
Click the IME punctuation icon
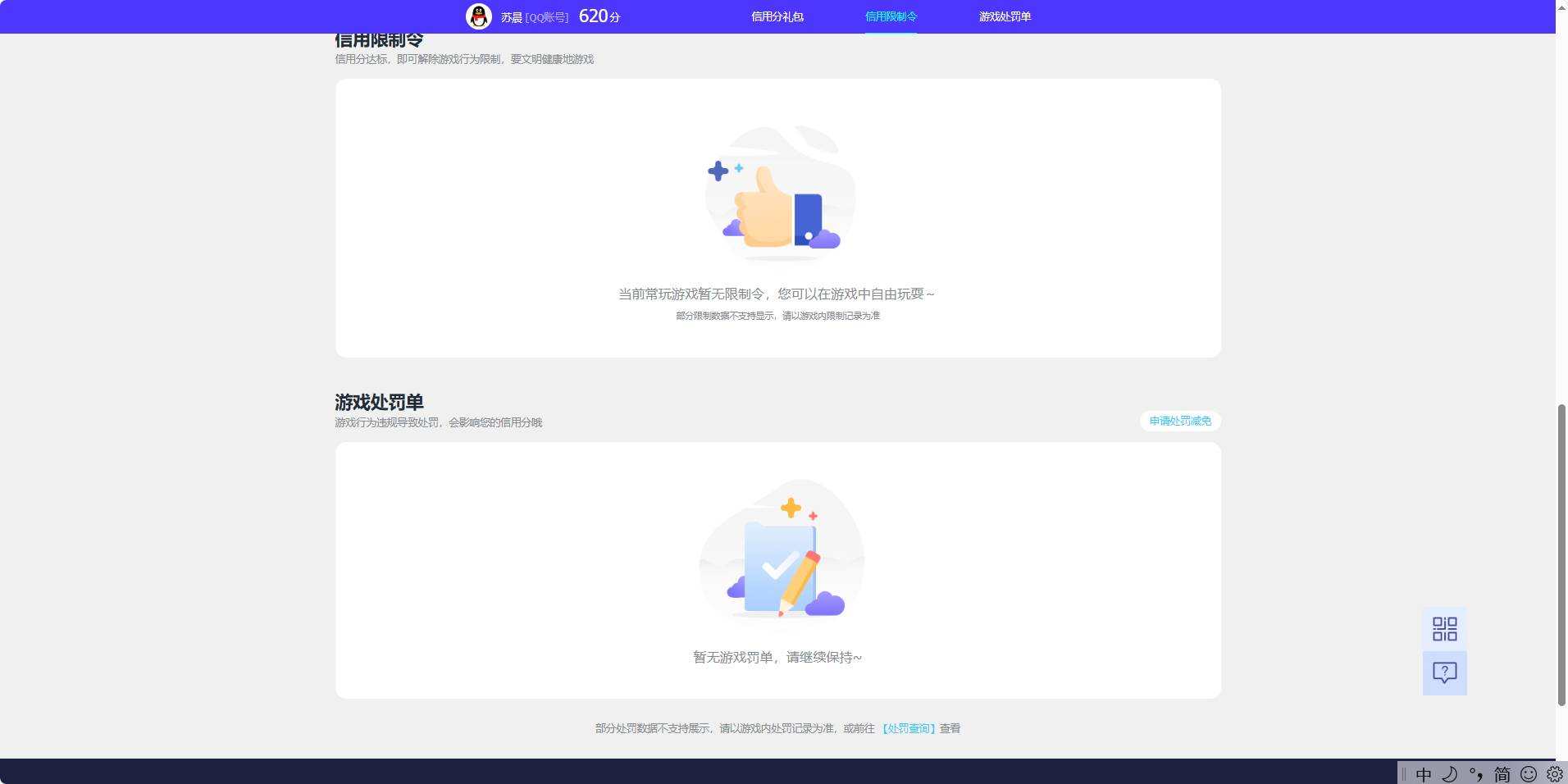tap(1476, 773)
